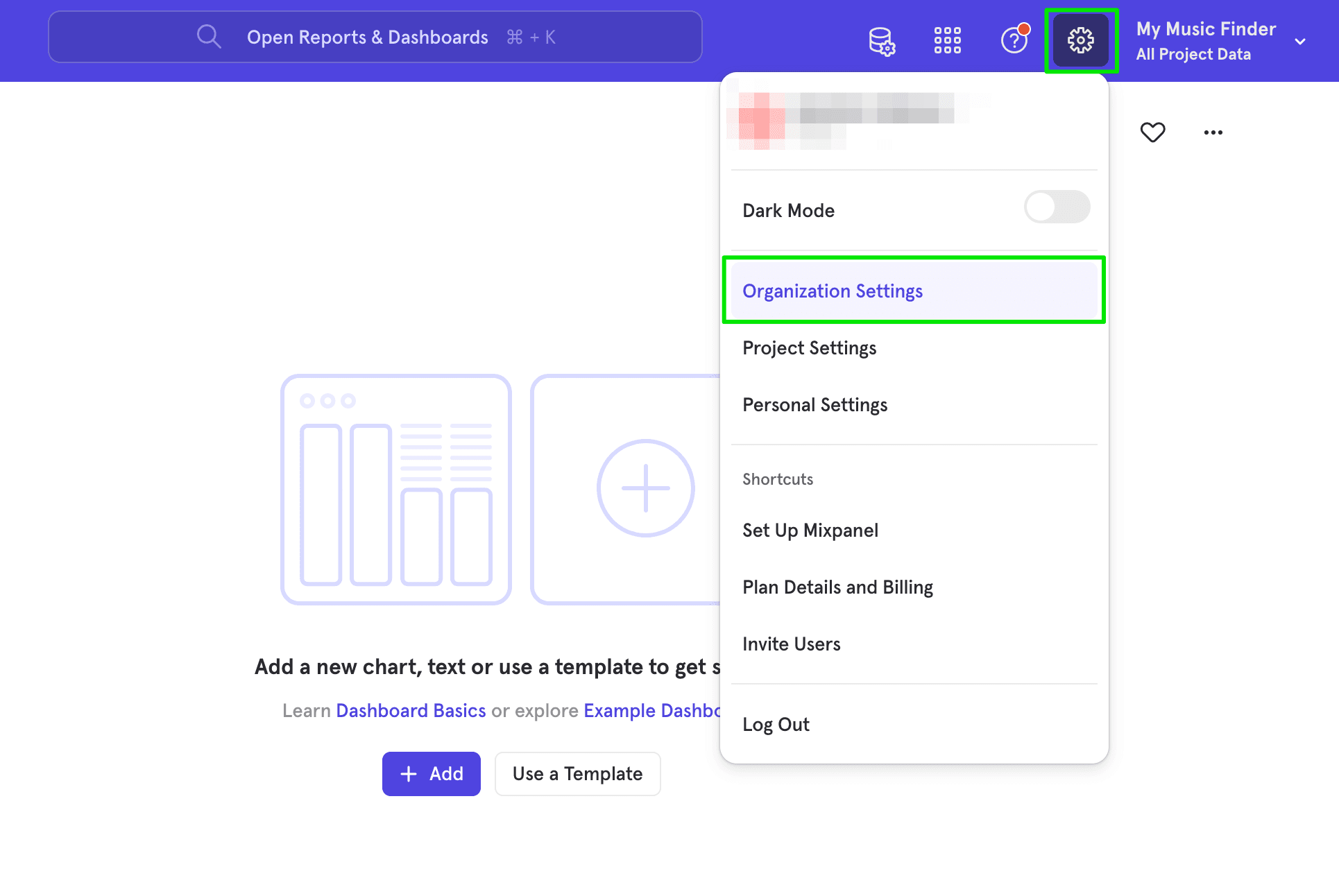Click Log Out
This screenshot has width=1339, height=896.
coord(776,723)
